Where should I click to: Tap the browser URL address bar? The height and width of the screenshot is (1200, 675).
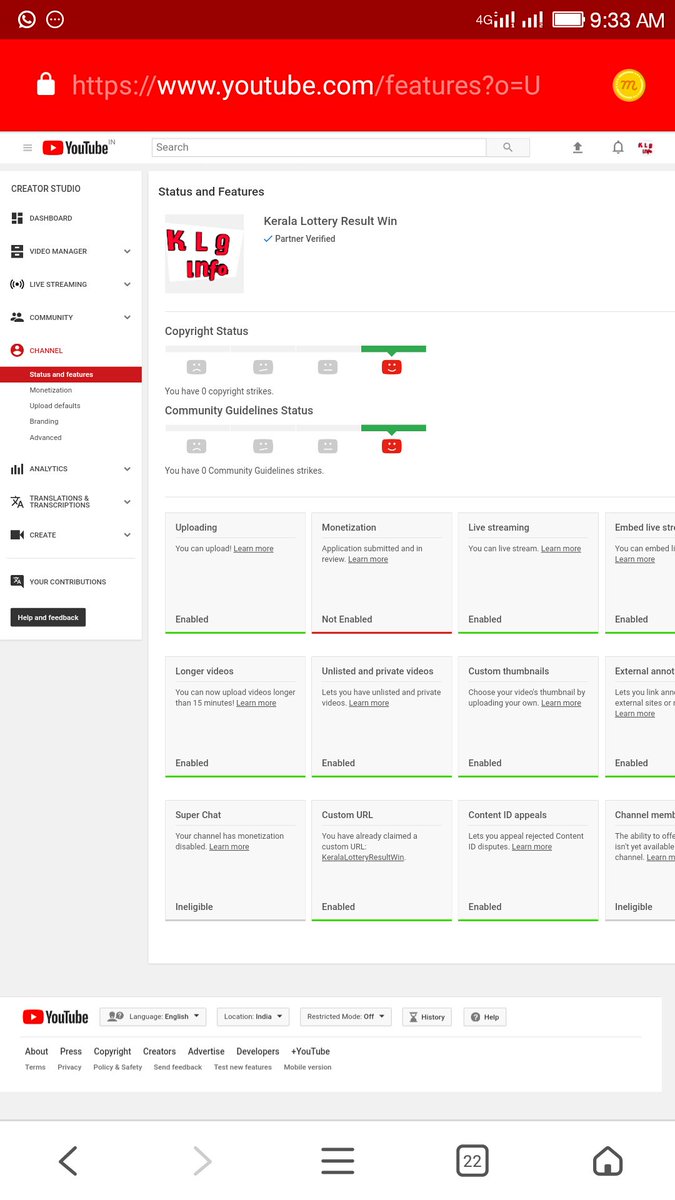306,85
